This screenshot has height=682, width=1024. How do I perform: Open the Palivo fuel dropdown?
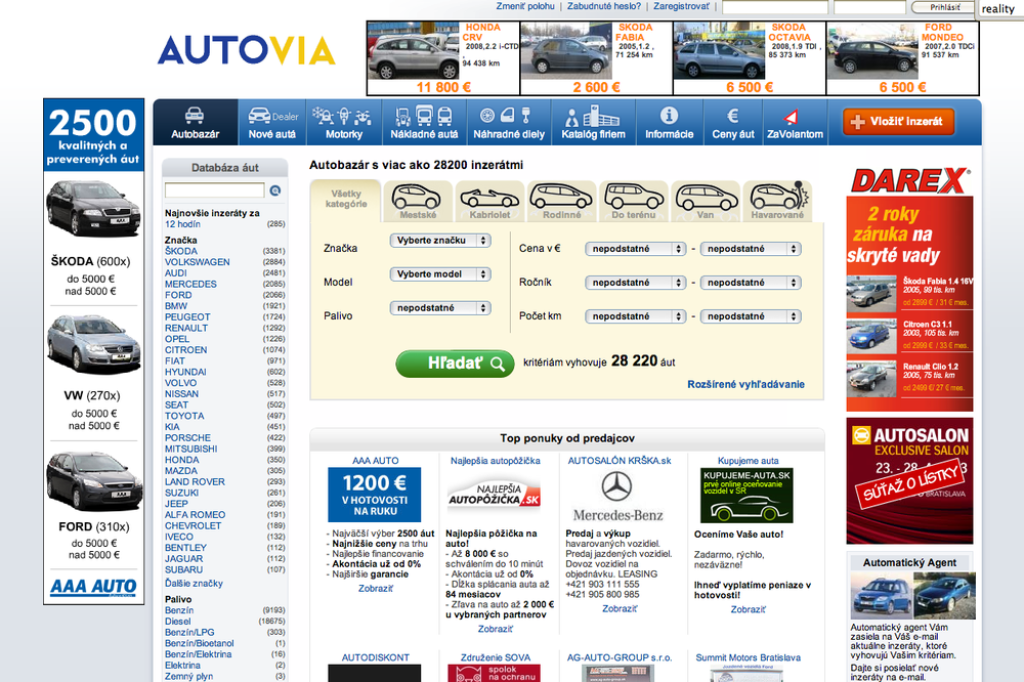click(x=440, y=308)
